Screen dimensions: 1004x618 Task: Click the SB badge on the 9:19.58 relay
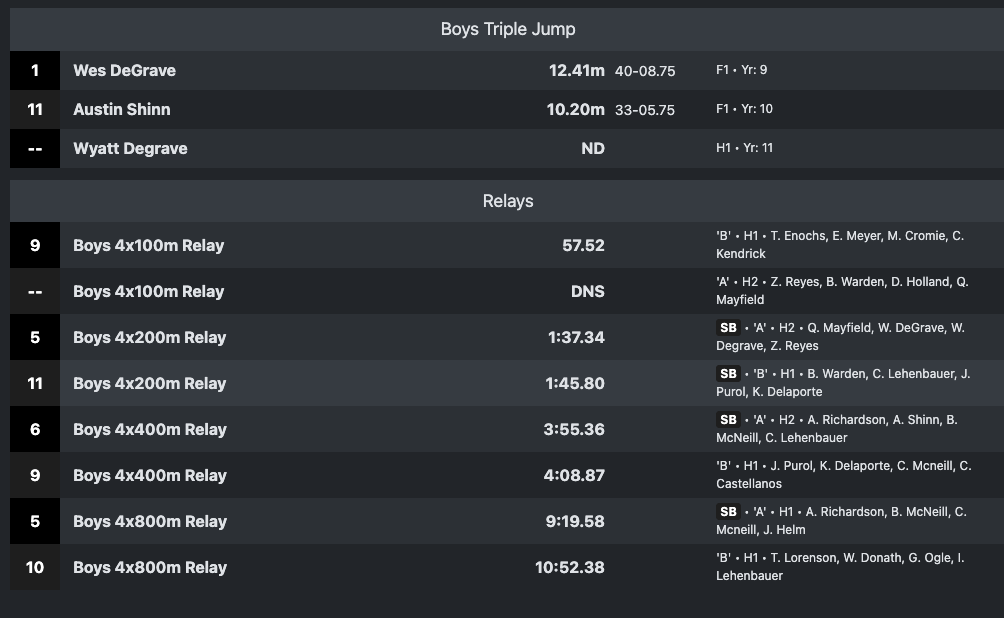[x=728, y=512]
